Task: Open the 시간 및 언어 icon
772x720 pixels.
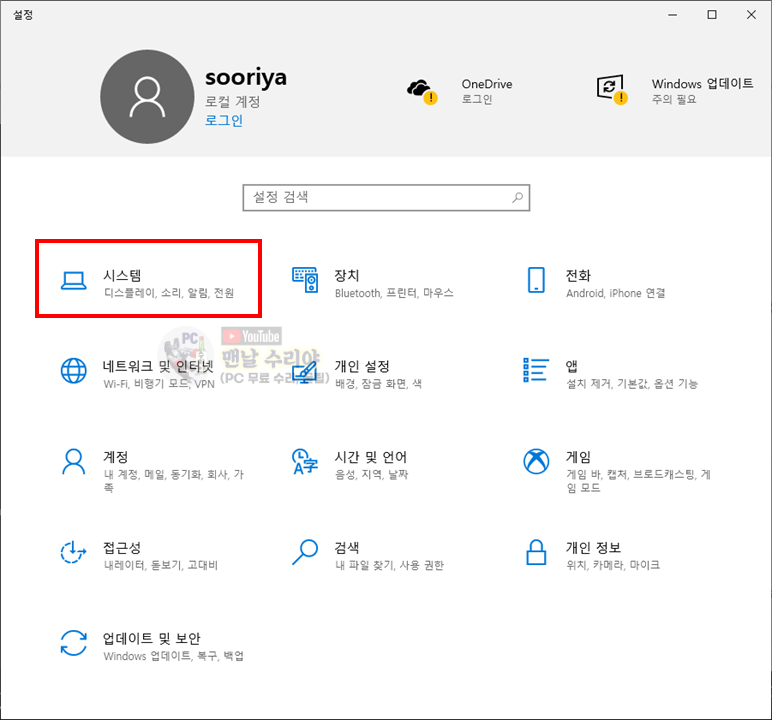Action: pyautogui.click(x=305, y=461)
